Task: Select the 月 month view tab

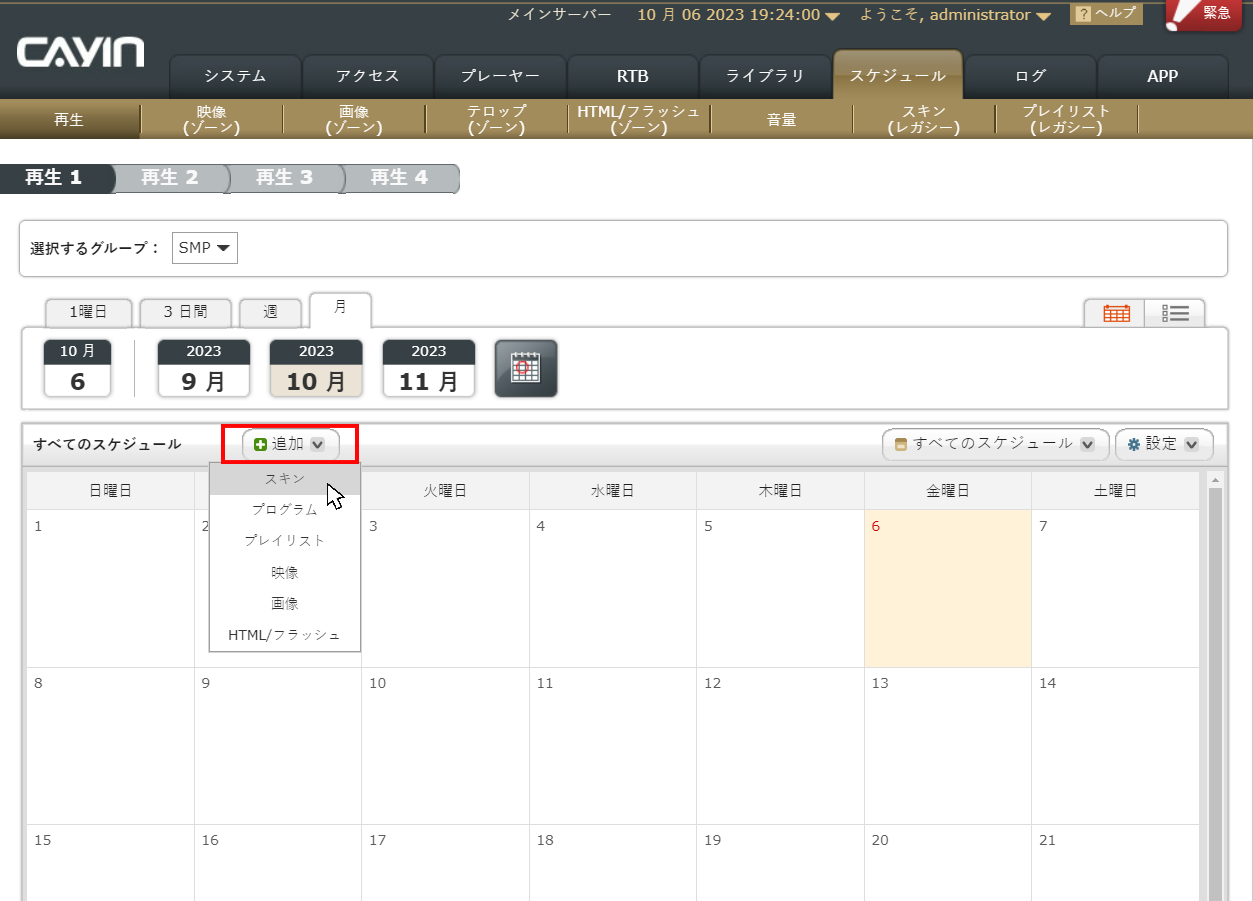Action: tap(340, 309)
